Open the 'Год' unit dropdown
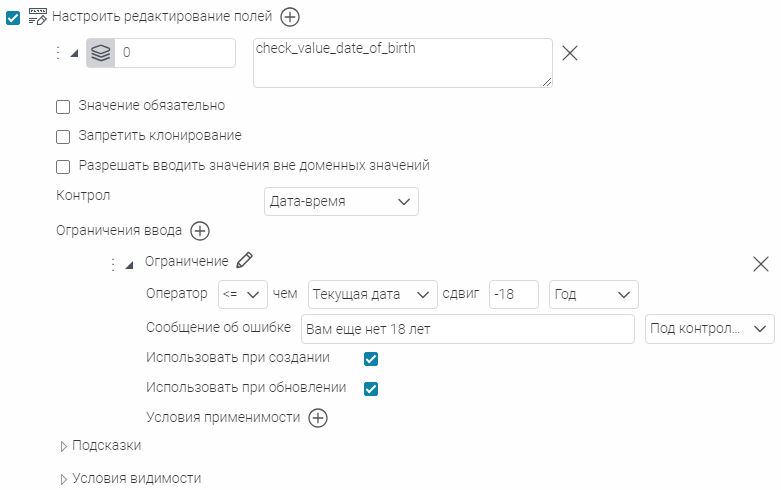Screen dimensions: 781x490 (x=594, y=294)
